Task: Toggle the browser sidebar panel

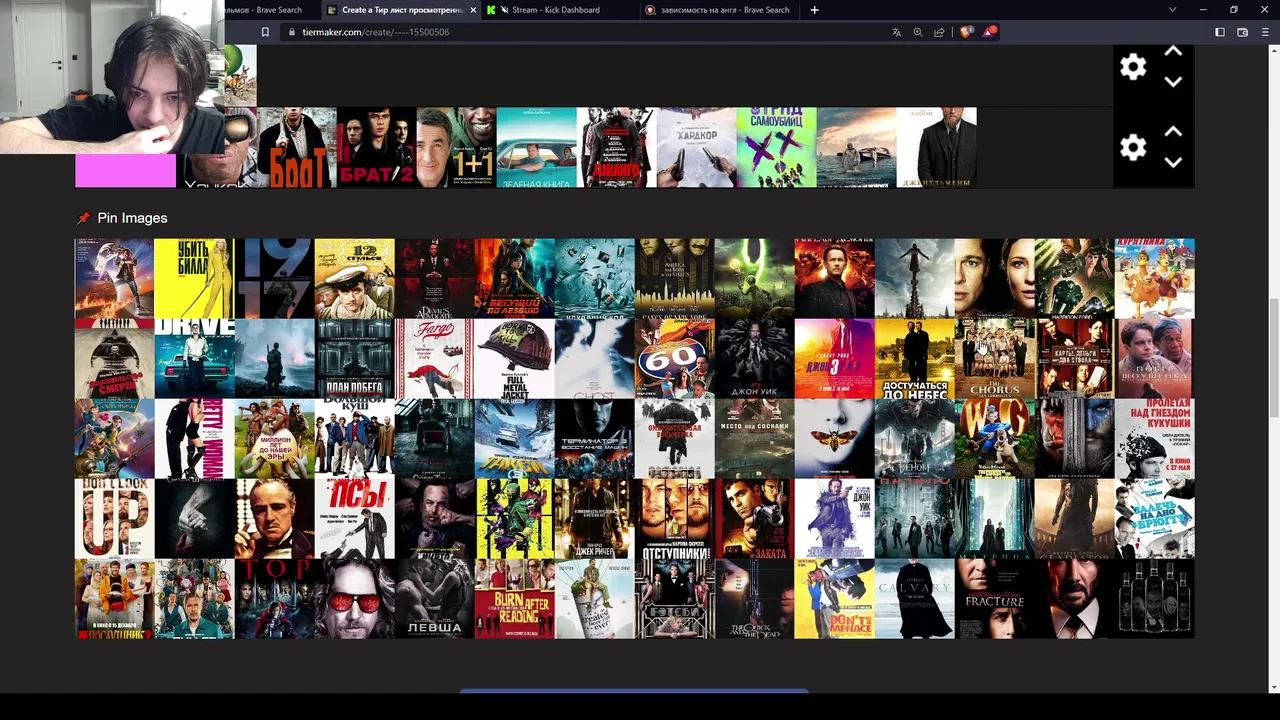Action: coord(1220,32)
